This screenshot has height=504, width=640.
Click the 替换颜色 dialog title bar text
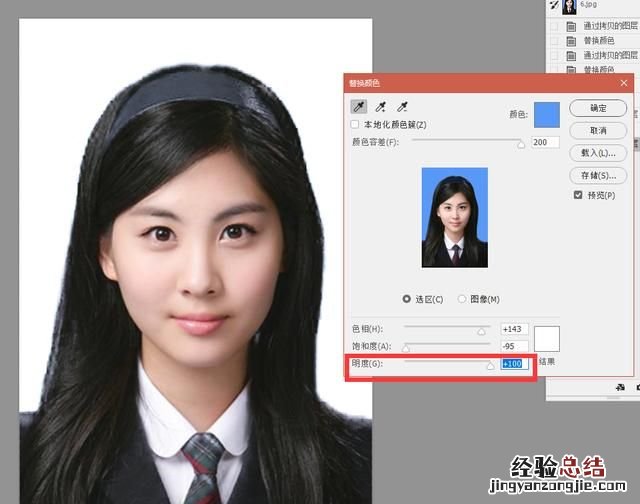coord(364,83)
